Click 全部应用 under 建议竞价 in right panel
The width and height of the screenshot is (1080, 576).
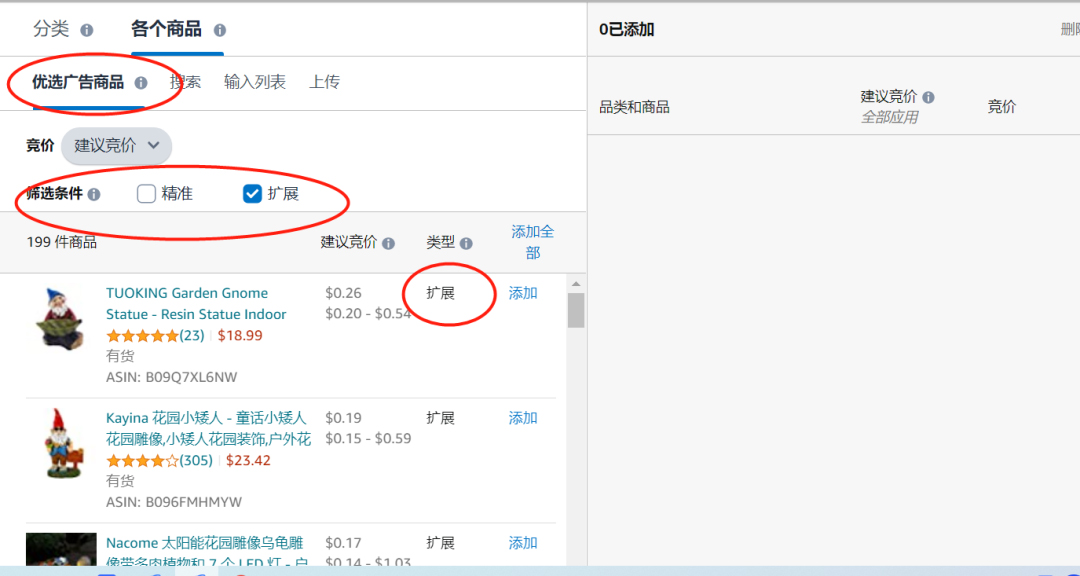889,117
